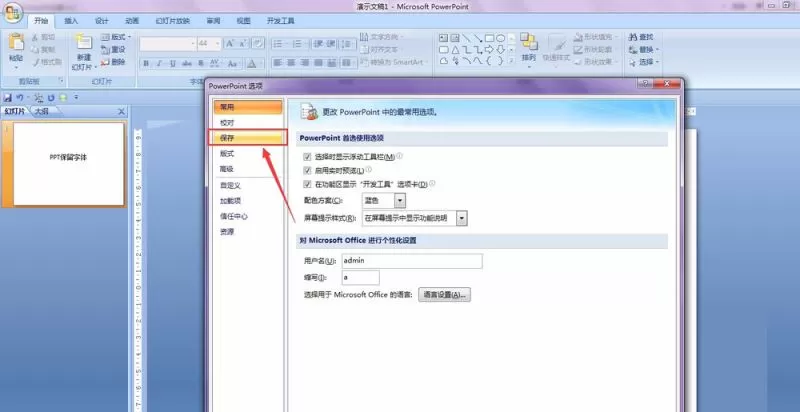
Task: Click Save in the Quick Access Toolbar
Action: (8, 97)
